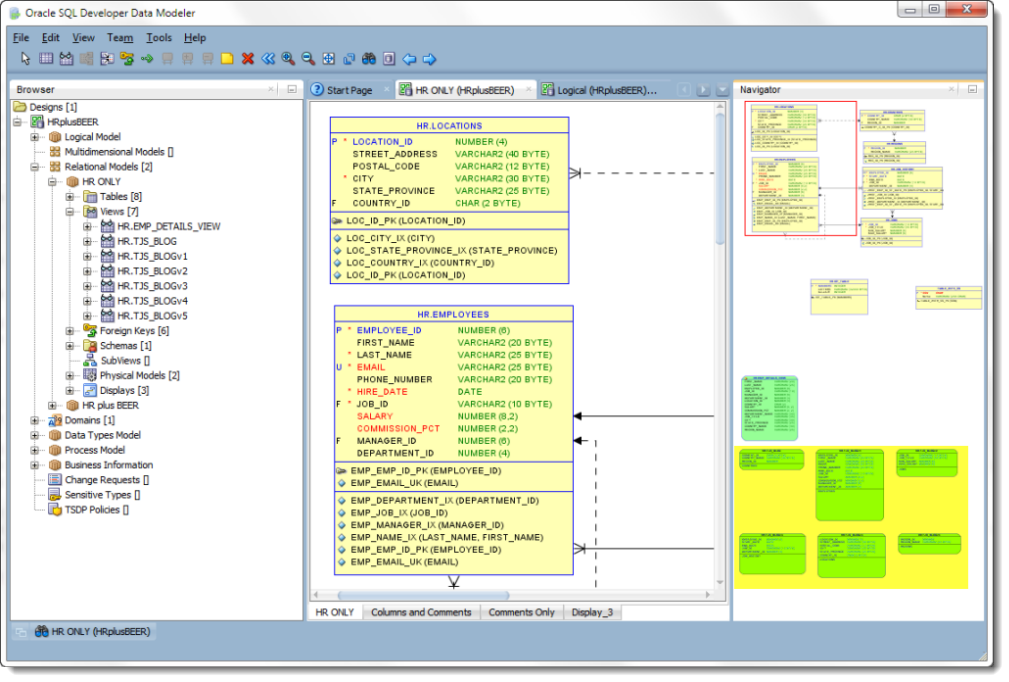This screenshot has width=1009, height=682.
Task: Click the blue back arrow icon
Action: pyautogui.click(x=409, y=59)
